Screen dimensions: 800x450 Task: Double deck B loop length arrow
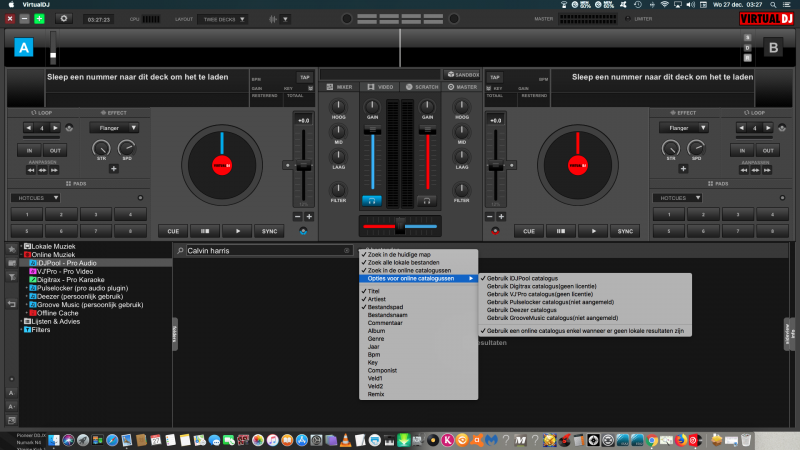click(767, 128)
